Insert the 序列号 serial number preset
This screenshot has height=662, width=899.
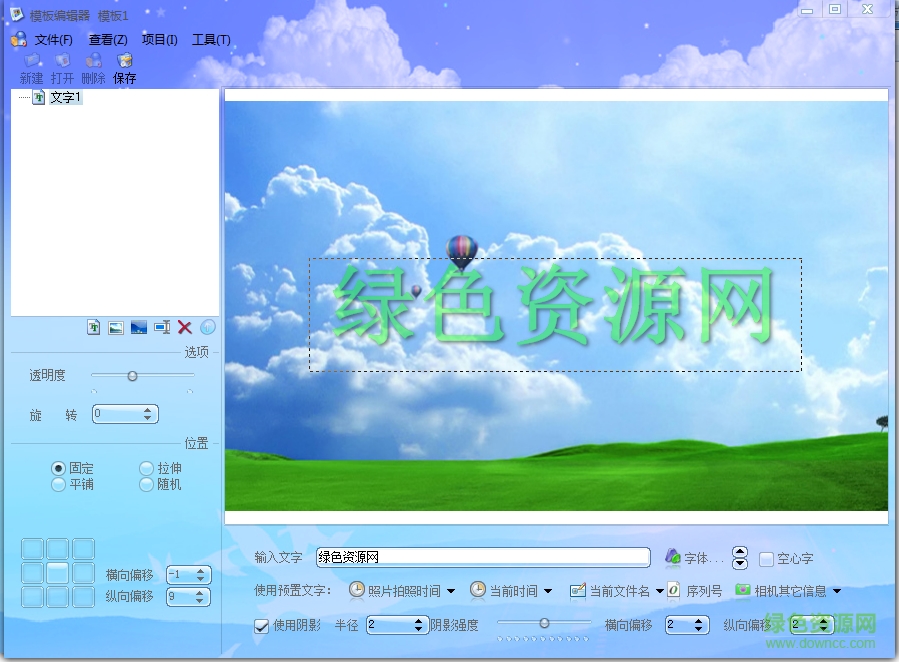pos(695,591)
